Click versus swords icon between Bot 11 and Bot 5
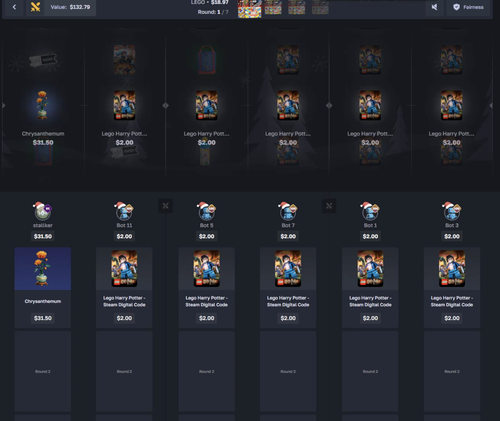Viewport: 500px width, 421px height. [165, 206]
